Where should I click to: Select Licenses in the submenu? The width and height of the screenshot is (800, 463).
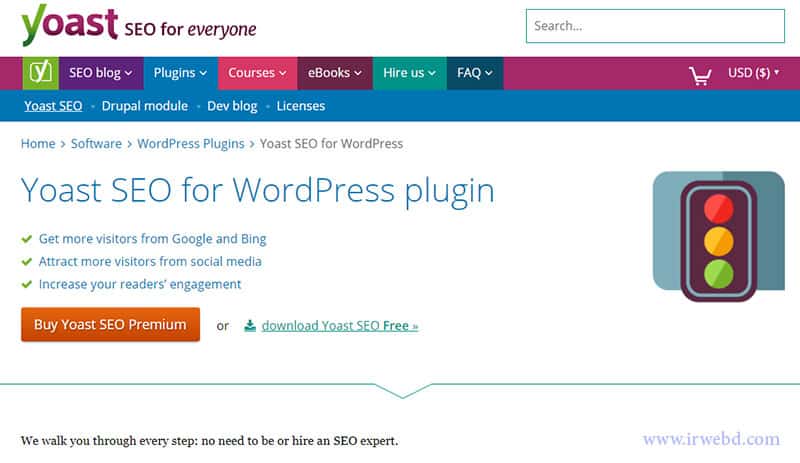point(301,106)
